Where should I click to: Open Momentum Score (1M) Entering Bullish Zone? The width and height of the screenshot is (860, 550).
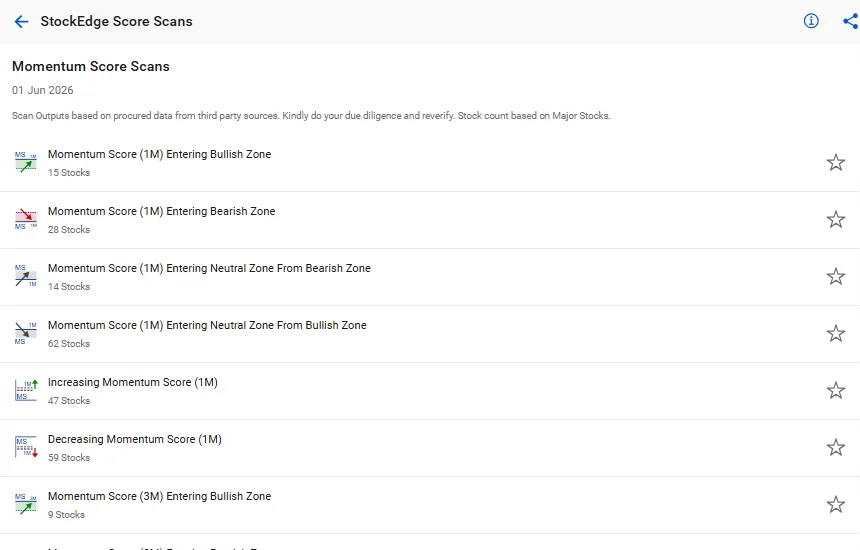click(430, 163)
